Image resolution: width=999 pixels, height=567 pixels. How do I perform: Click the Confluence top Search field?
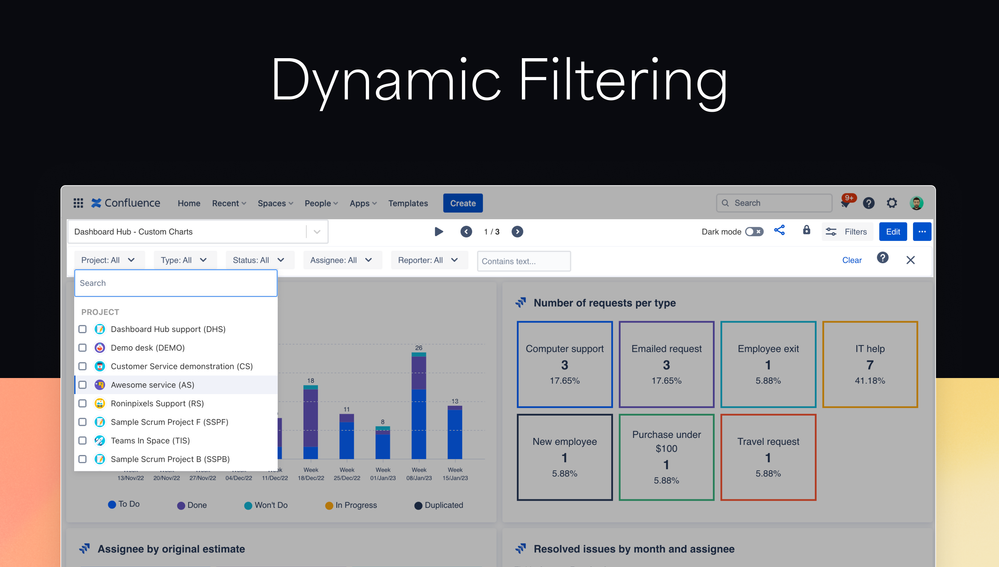(774, 203)
